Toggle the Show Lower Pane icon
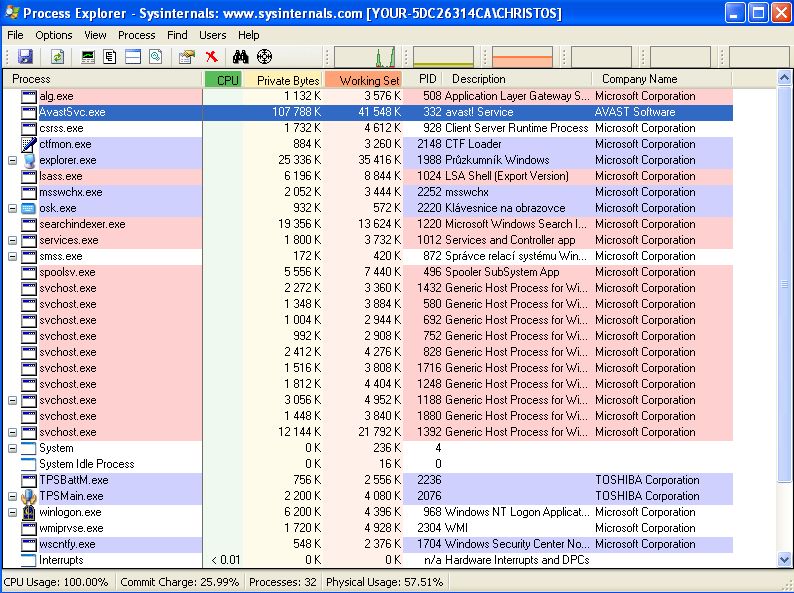 click(133, 57)
